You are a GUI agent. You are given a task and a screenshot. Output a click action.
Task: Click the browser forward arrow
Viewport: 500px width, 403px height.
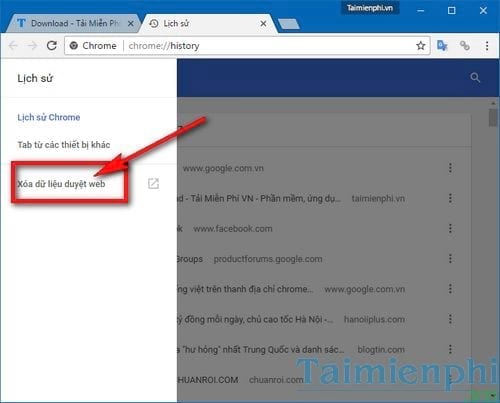(32, 45)
